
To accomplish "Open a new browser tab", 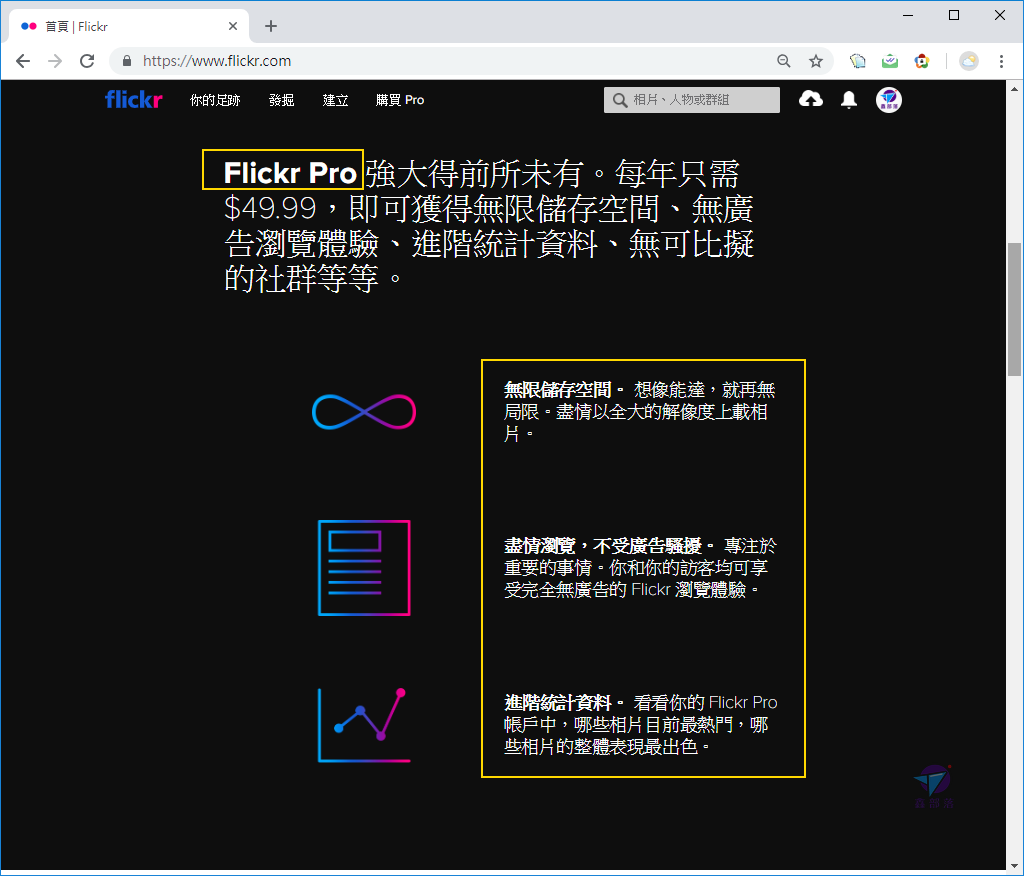I will (271, 26).
